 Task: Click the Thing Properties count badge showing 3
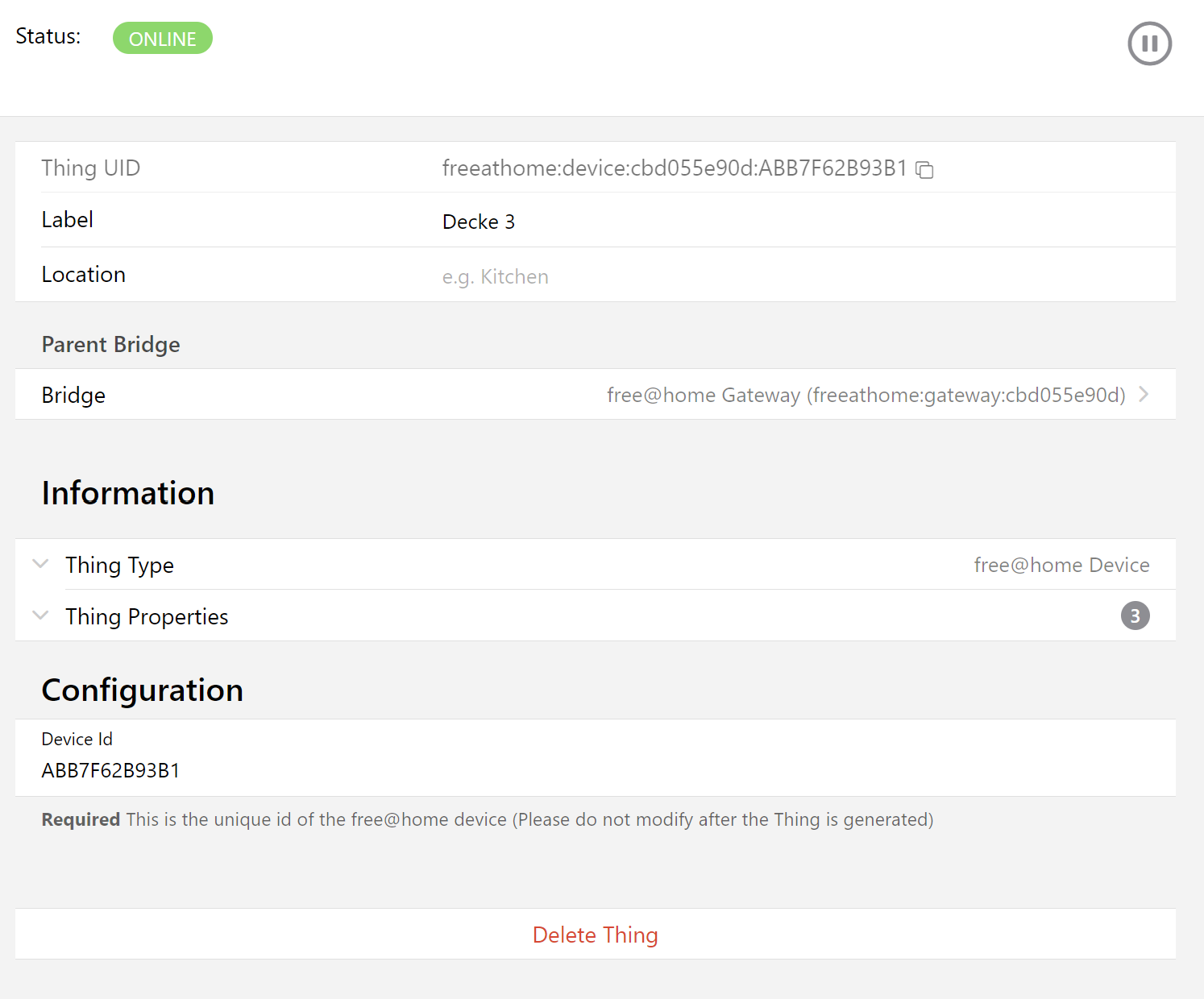(x=1135, y=616)
